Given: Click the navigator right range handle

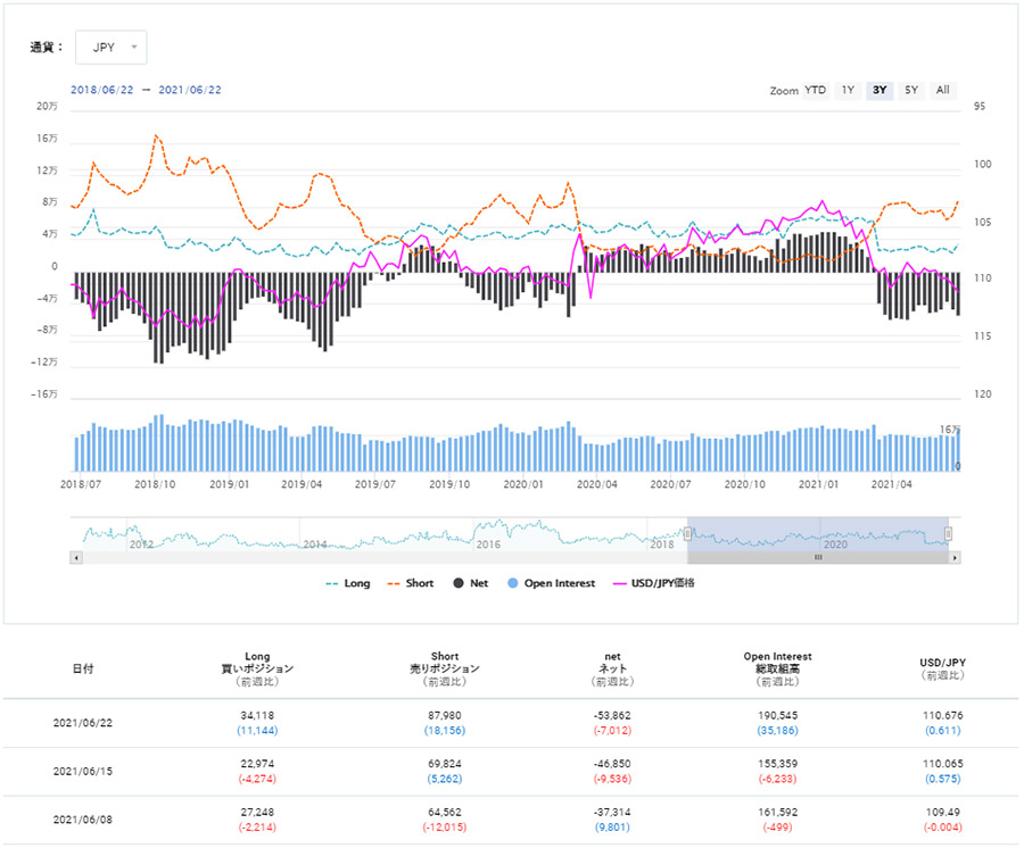Looking at the screenshot, I should [948, 534].
